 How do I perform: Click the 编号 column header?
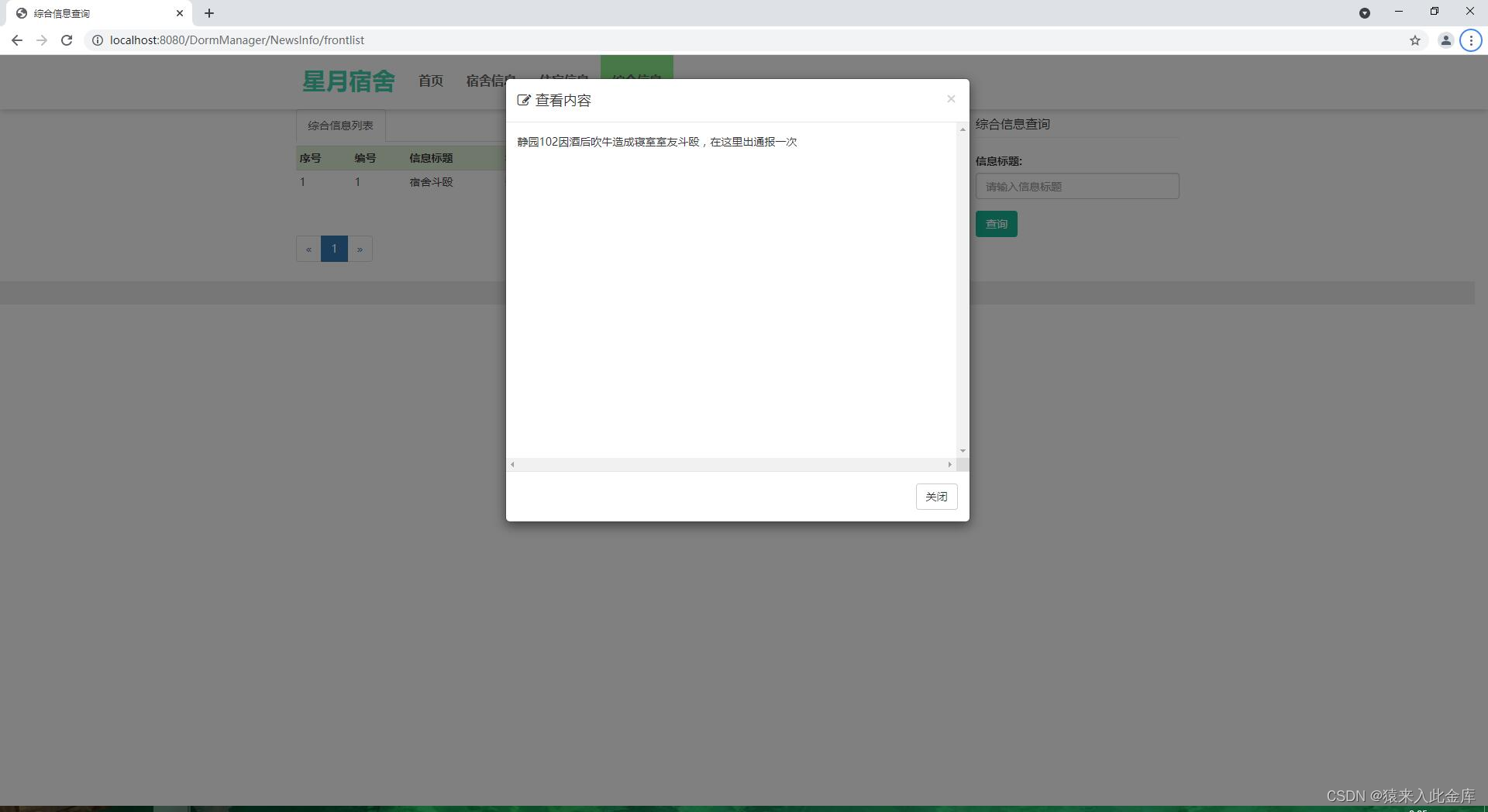click(x=365, y=158)
